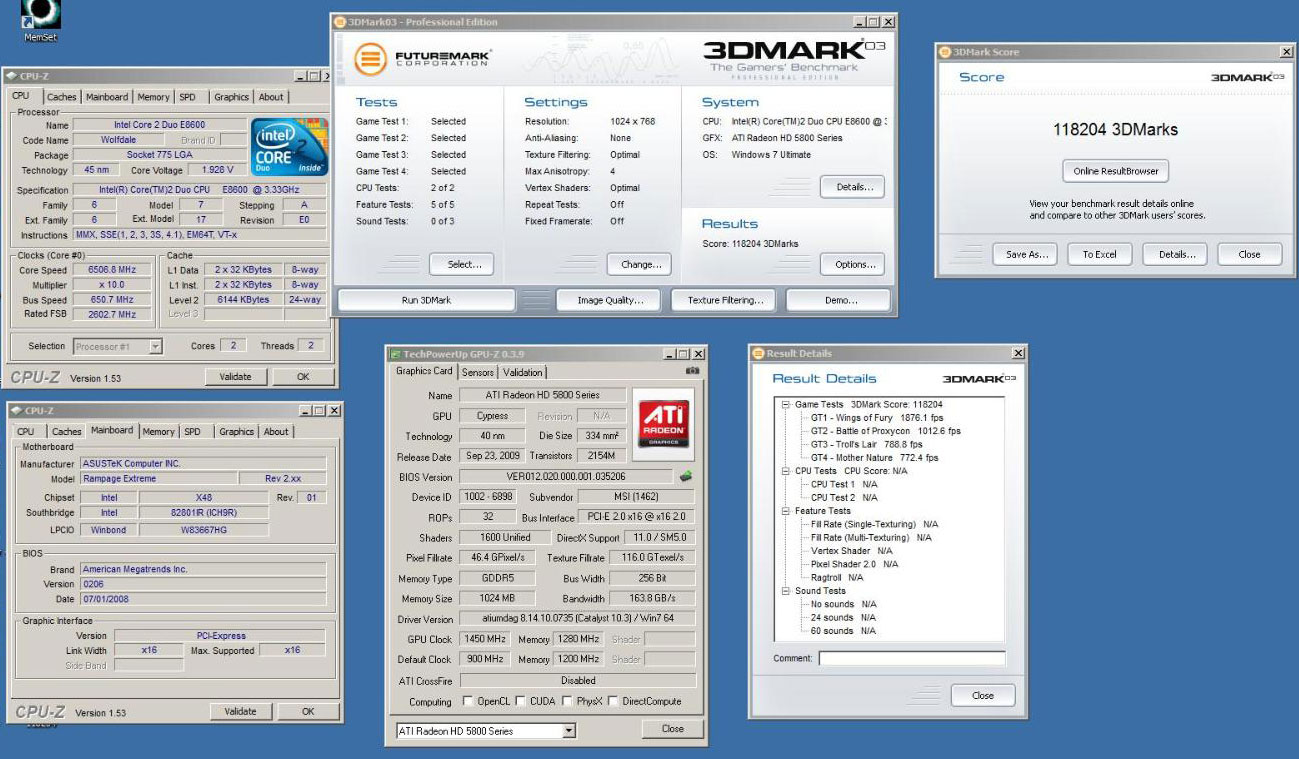The height and width of the screenshot is (759, 1299).
Task: Click the Comment input field
Action: [911, 658]
